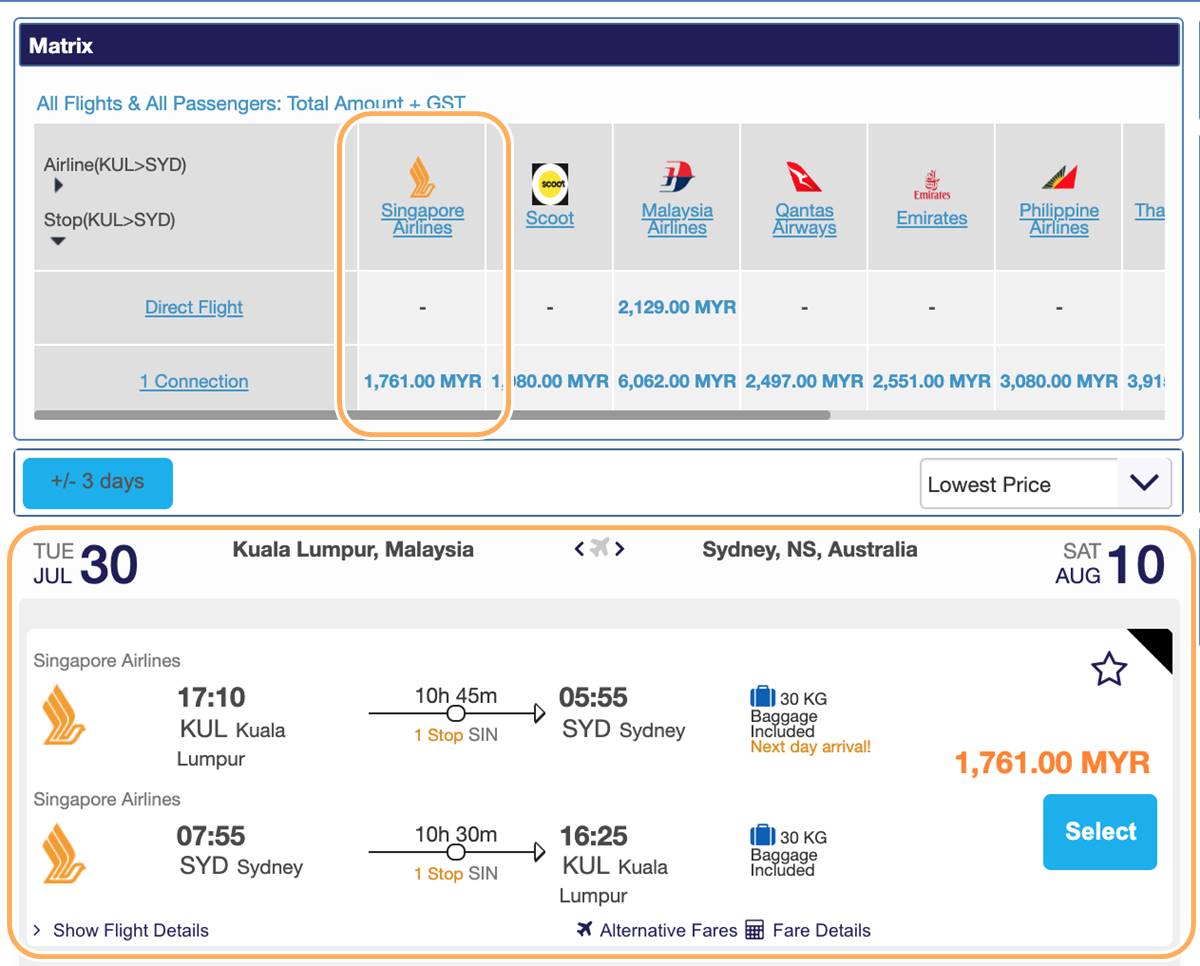1200x966 pixels.
Task: Select the 6,062.00 MYR Malaysia Airlines price
Action: pyautogui.click(x=677, y=381)
